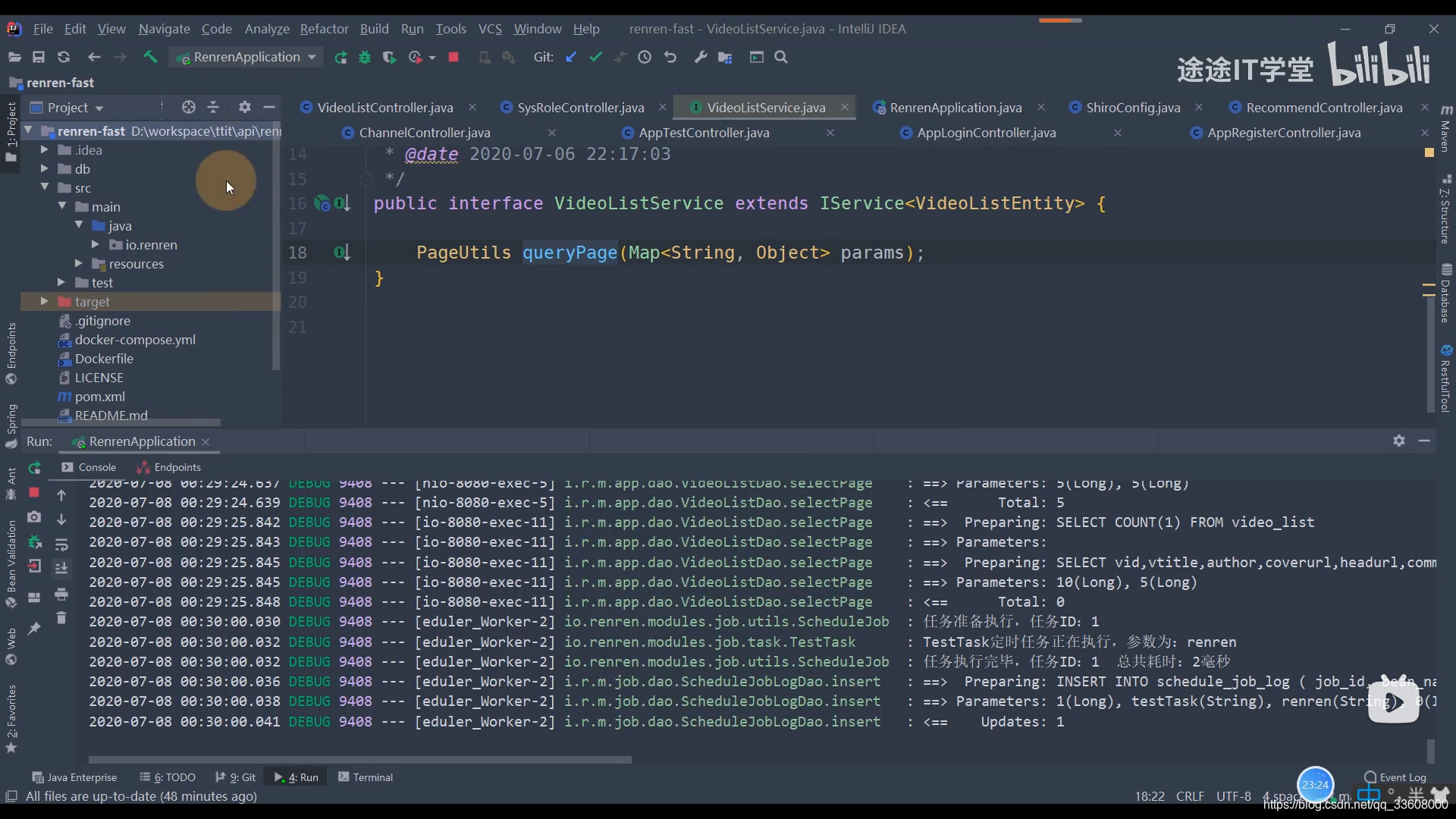Click the UTF-8 encoding status
The image size is (1456, 819).
[x=1233, y=796]
